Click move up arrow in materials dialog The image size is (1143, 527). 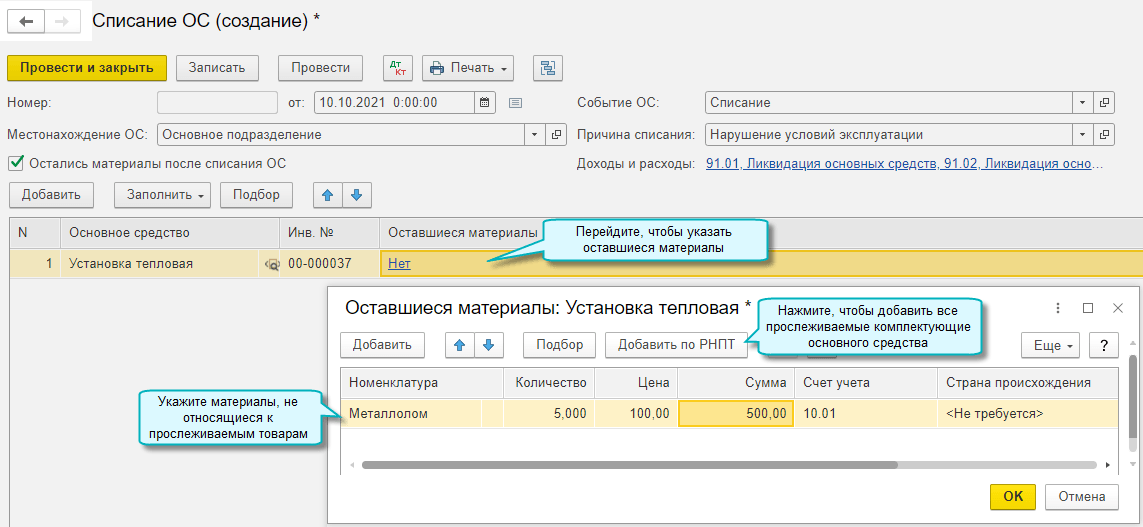pos(459,345)
